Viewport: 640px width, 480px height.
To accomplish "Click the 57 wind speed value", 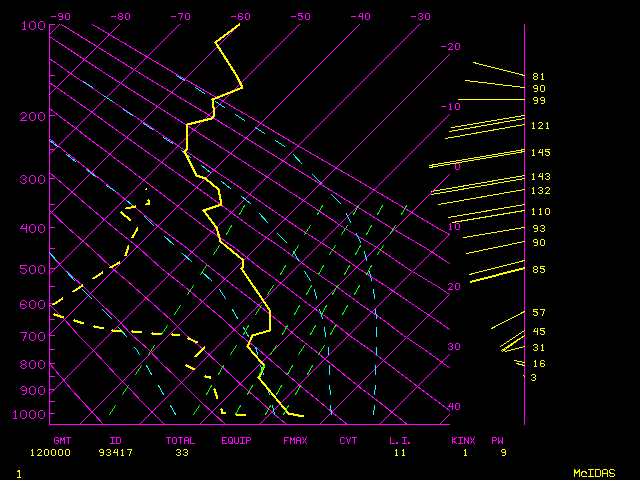I will (538, 313).
